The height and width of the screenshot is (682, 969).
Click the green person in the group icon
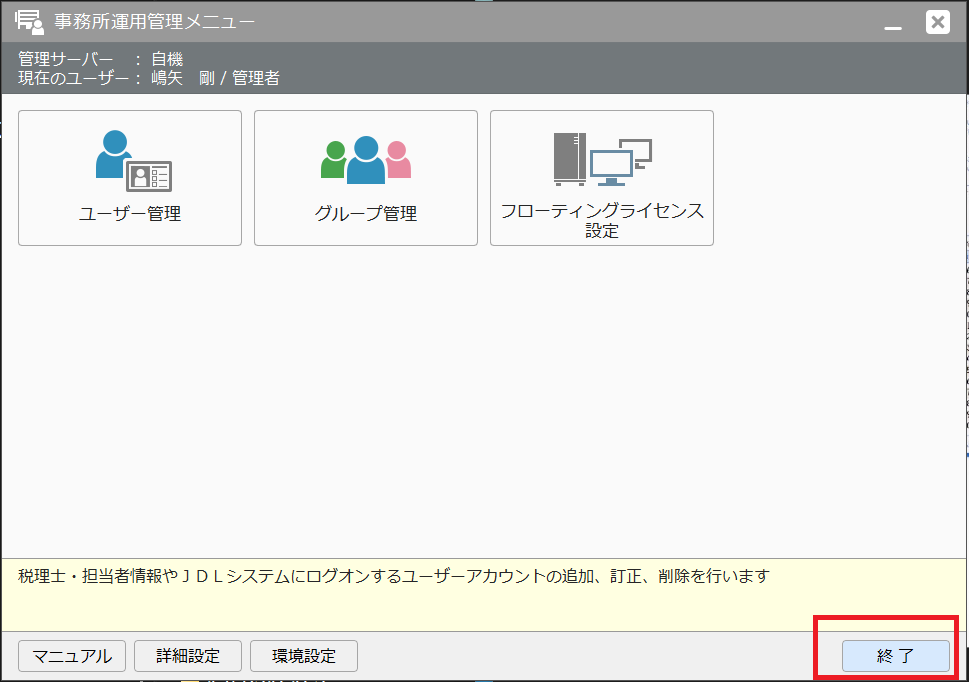pyautogui.click(x=334, y=161)
